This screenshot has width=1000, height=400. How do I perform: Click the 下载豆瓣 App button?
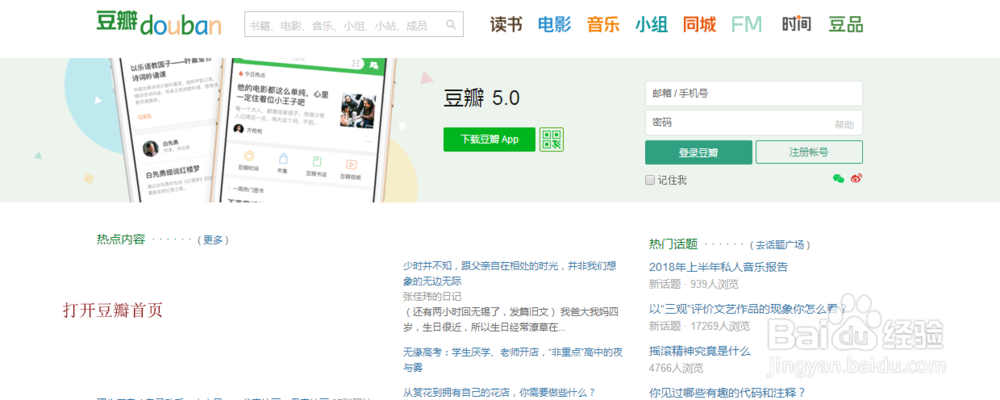[489, 139]
